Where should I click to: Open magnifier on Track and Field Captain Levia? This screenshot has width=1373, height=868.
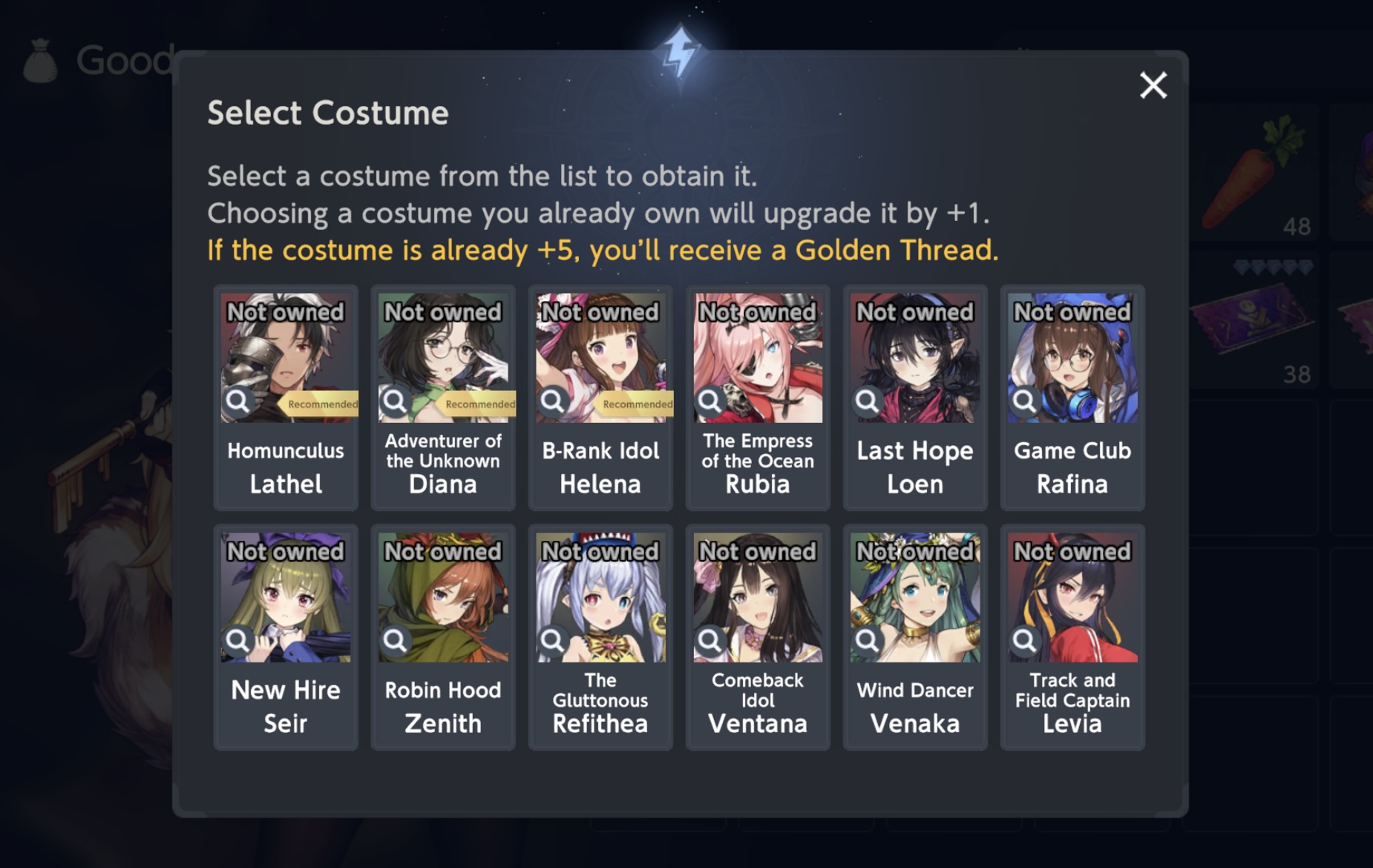[x=1025, y=640]
